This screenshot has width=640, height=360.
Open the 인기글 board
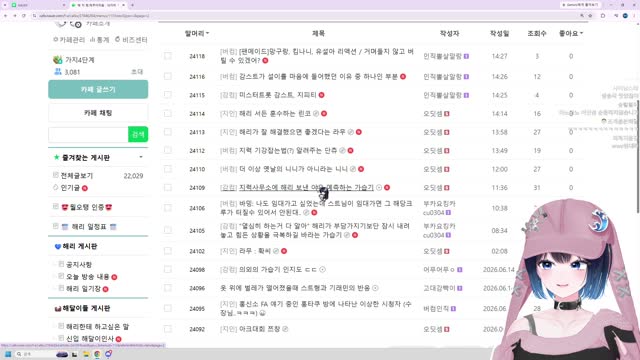pos(70,188)
